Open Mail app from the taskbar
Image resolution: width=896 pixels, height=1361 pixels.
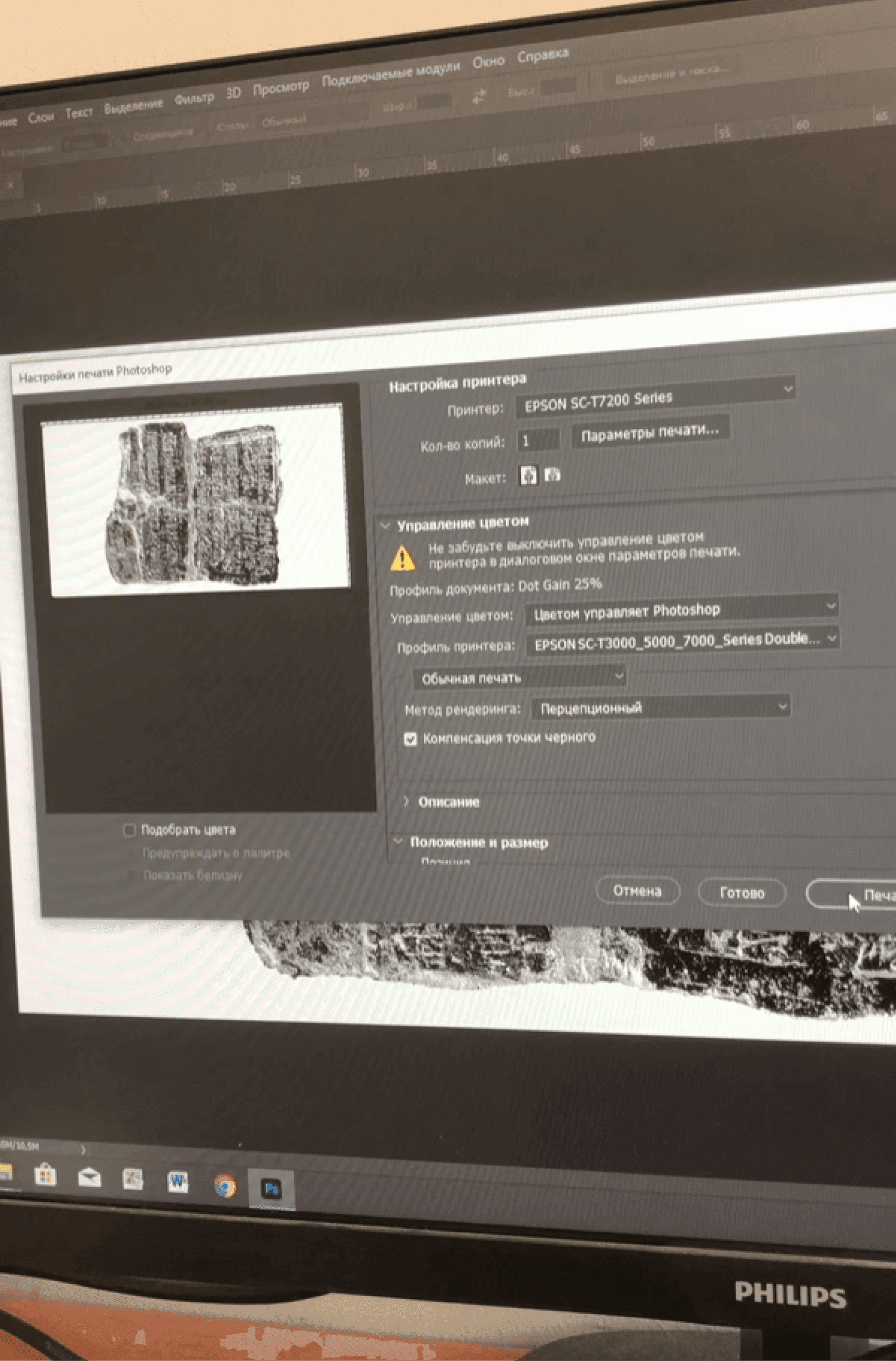(x=89, y=1177)
